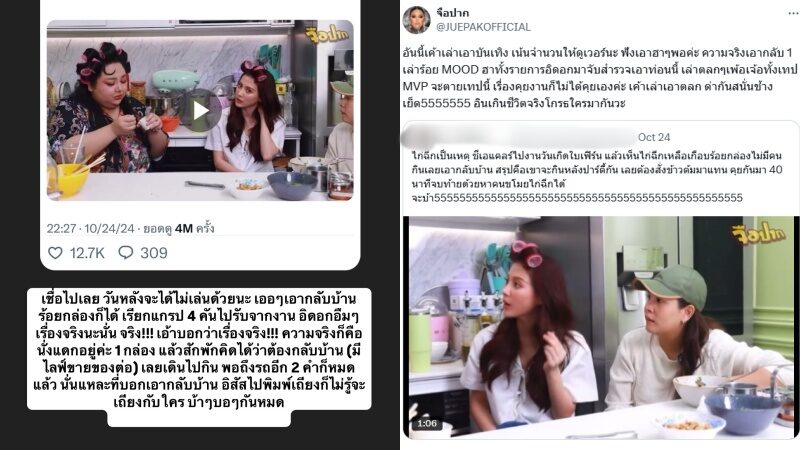Image resolution: width=800 pixels, height=450 pixels.
Task: Open replies via speech bubble icon
Action: tap(126, 253)
